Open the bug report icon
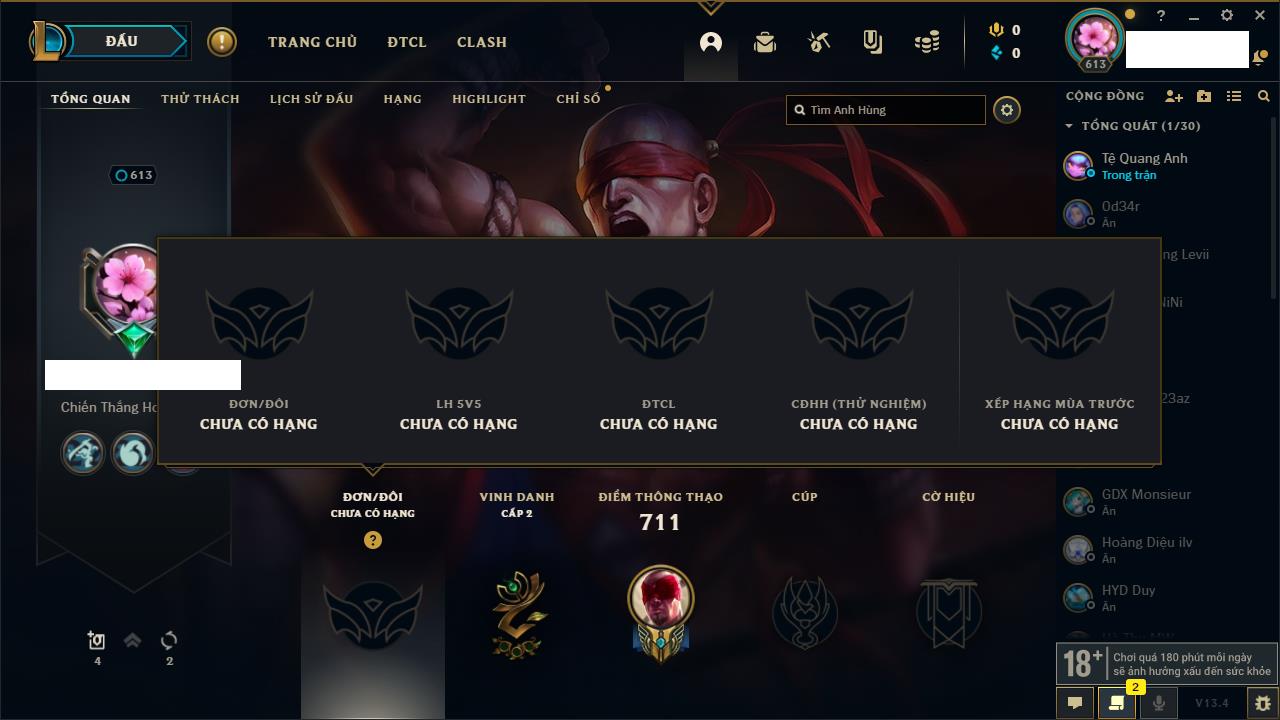 tap(1263, 703)
